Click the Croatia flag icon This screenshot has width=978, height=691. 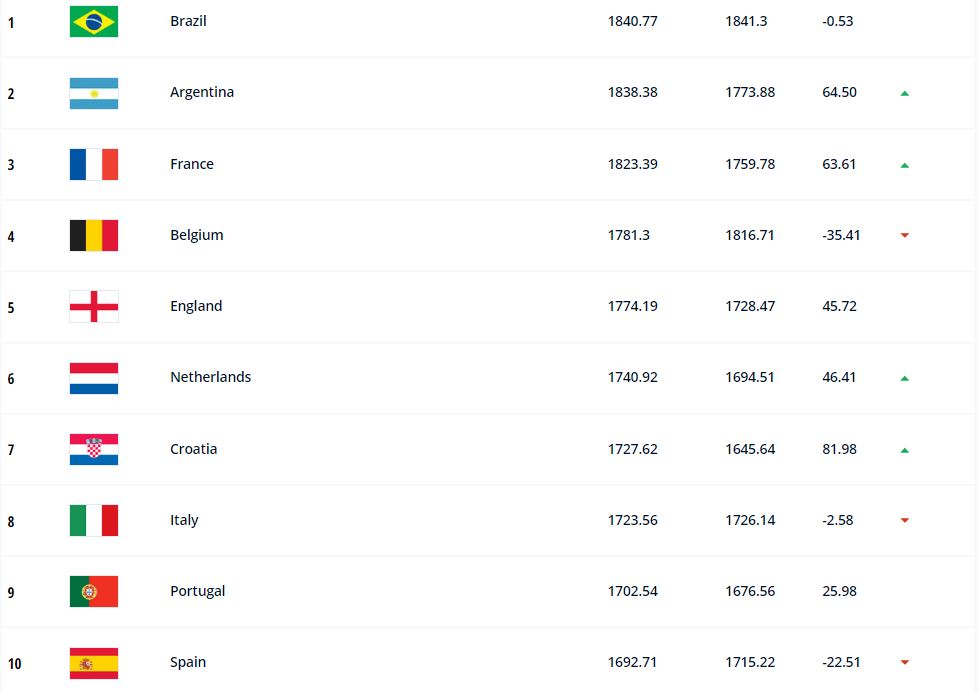pos(94,449)
